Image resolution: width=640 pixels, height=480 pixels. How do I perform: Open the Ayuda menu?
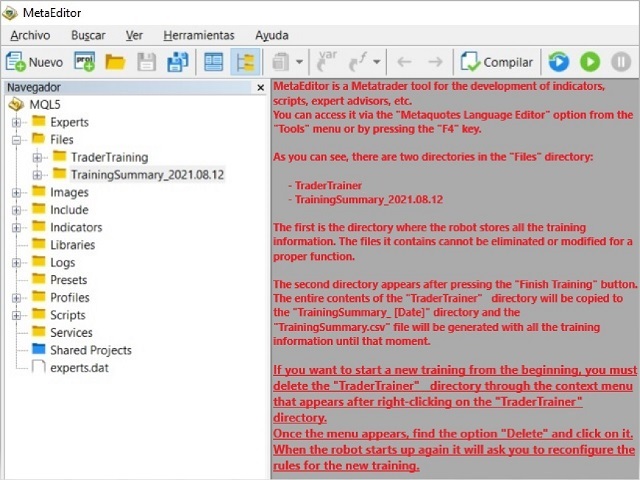tap(272, 36)
